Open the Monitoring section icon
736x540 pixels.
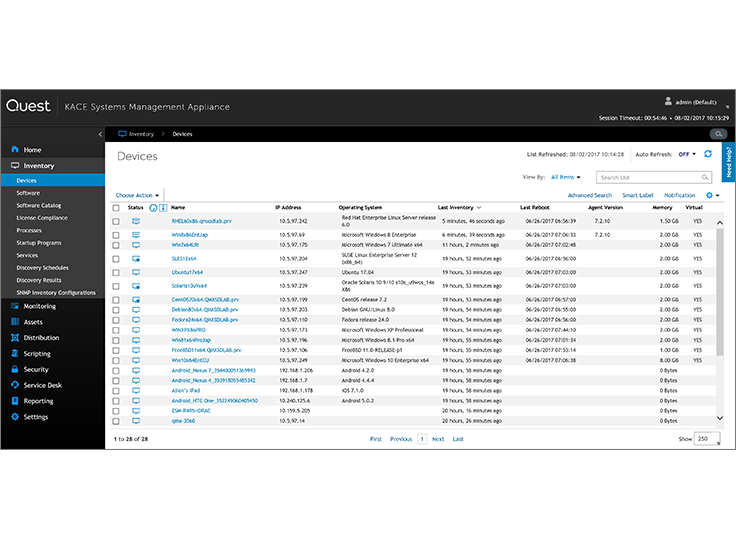15,306
